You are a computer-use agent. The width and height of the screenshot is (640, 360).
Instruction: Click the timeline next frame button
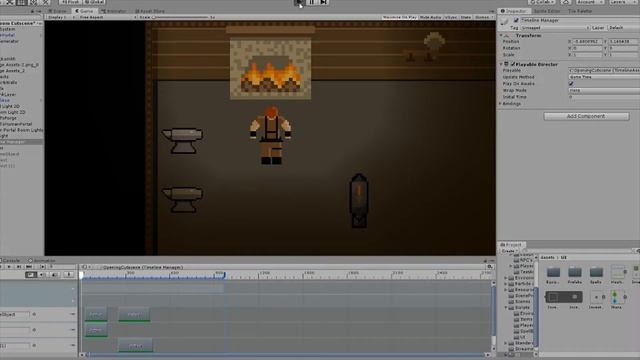[x=19, y=267]
